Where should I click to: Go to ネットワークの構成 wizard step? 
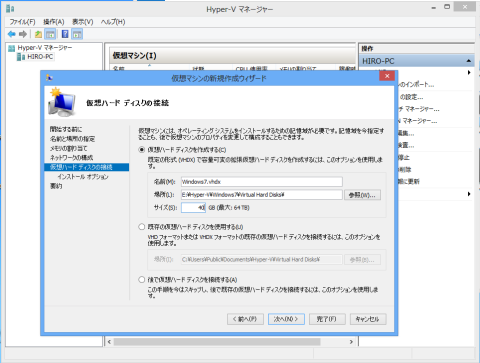tap(71, 157)
